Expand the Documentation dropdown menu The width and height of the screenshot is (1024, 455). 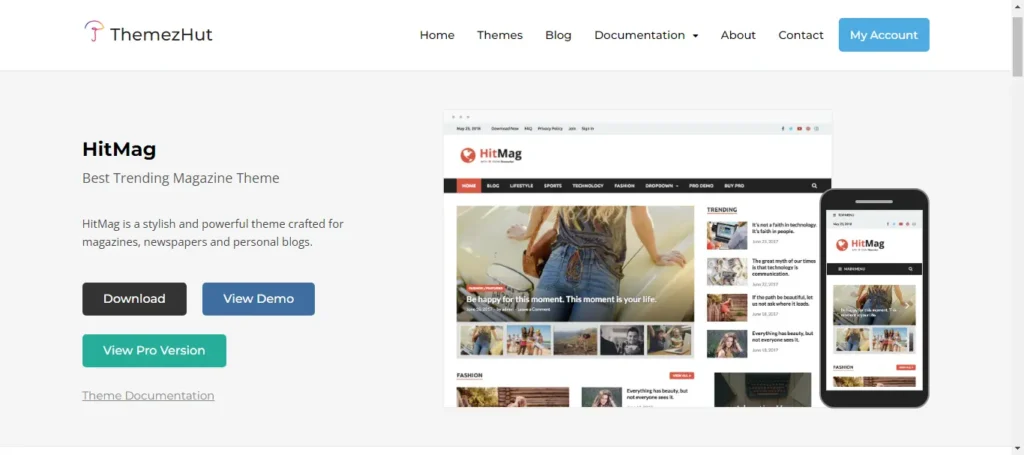[646, 35]
